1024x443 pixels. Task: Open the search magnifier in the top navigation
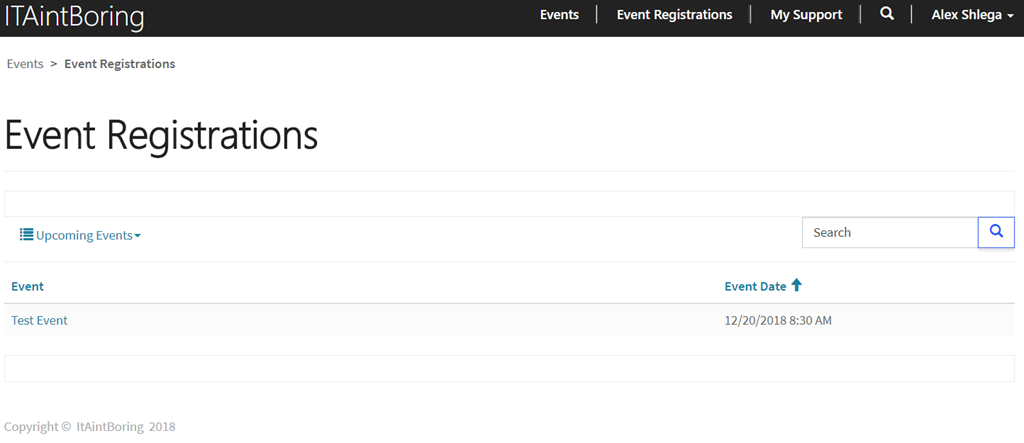coord(886,14)
